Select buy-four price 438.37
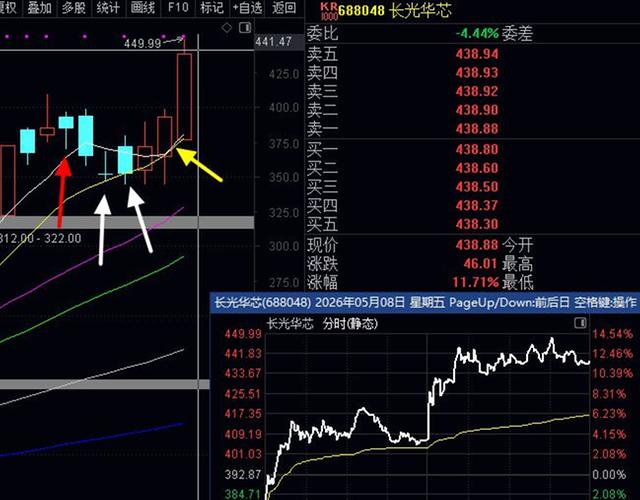Screen dimensions: 640x500 [x=477, y=205]
